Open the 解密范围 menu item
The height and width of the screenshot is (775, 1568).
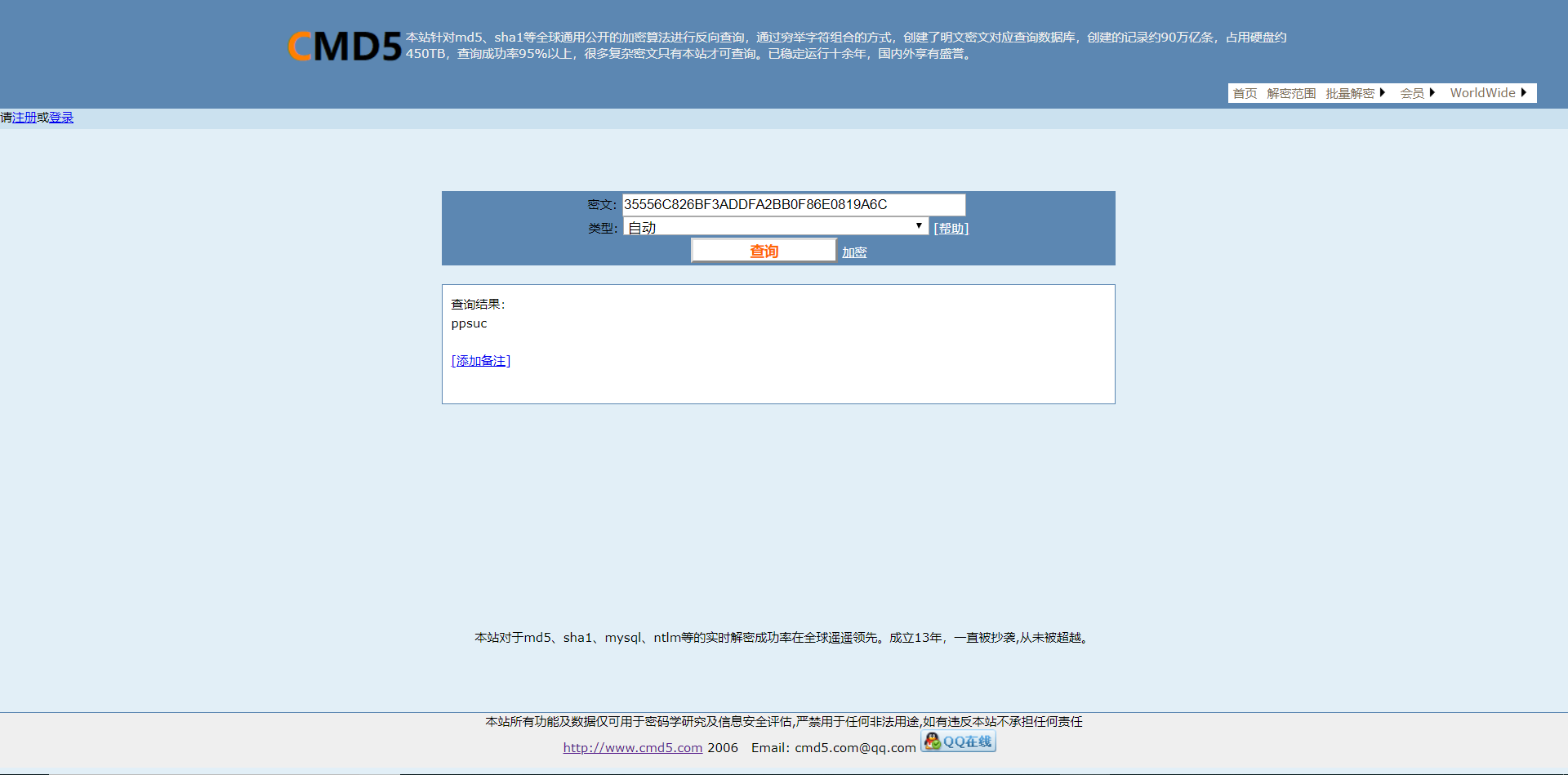(x=1291, y=93)
